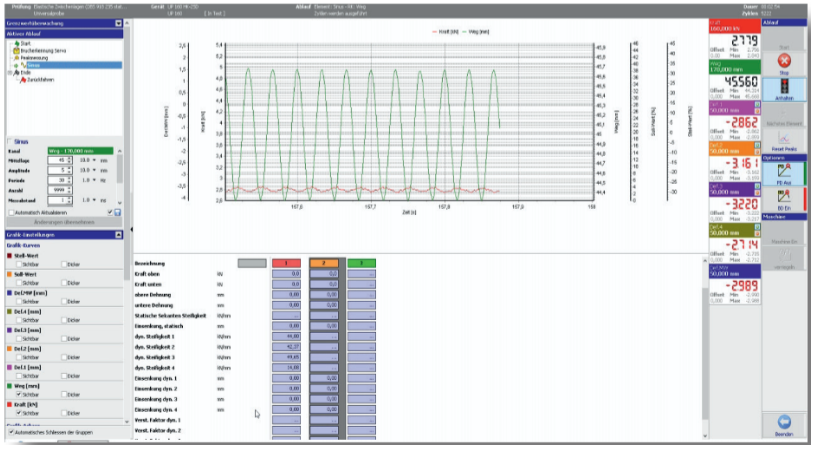Viewport: 814px width, 449px height.
Task: Enable the Automatisch Aktualisieren checkbox
Action: (11, 211)
